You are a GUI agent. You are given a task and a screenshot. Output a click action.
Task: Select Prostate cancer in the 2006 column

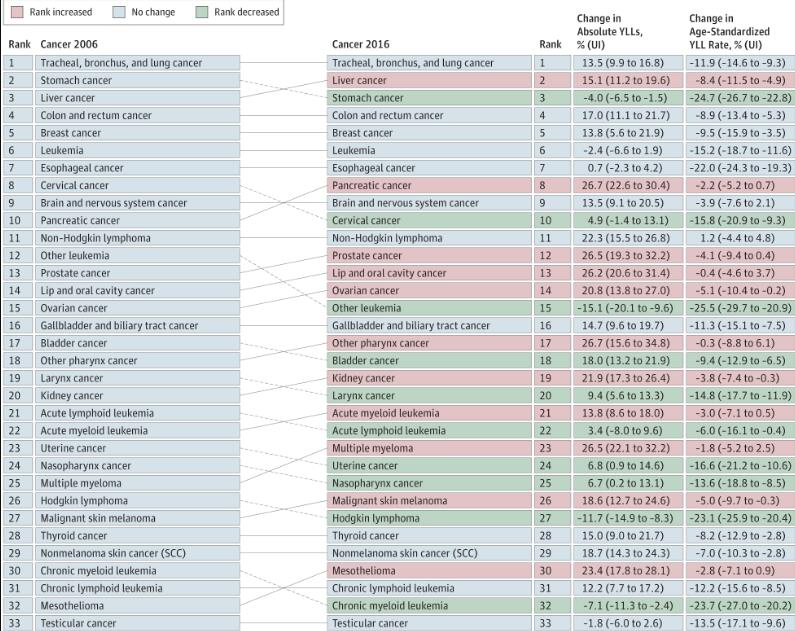(x=75, y=273)
